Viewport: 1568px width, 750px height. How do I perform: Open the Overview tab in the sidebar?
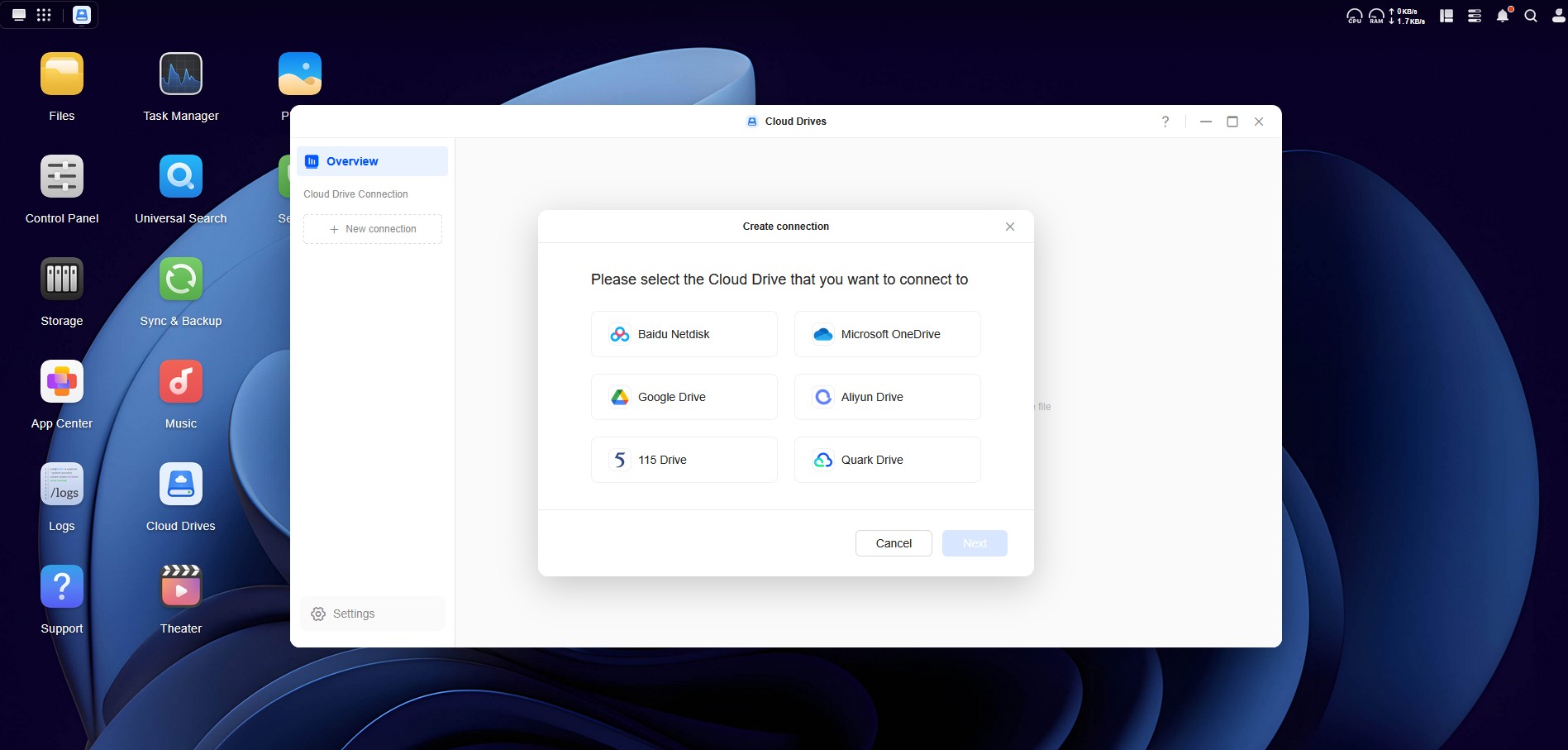(x=372, y=161)
